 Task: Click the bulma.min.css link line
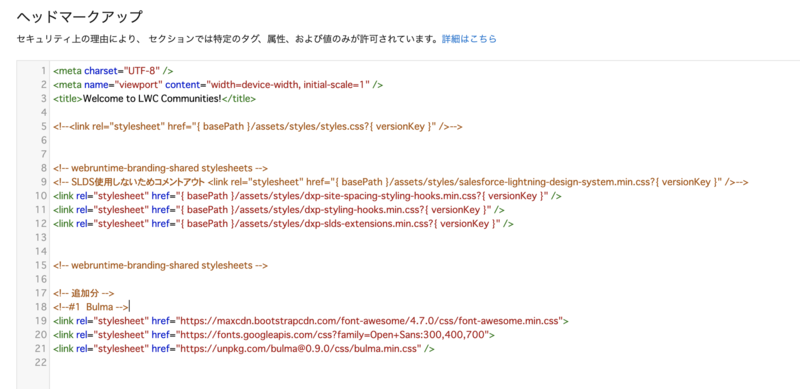(x=243, y=349)
